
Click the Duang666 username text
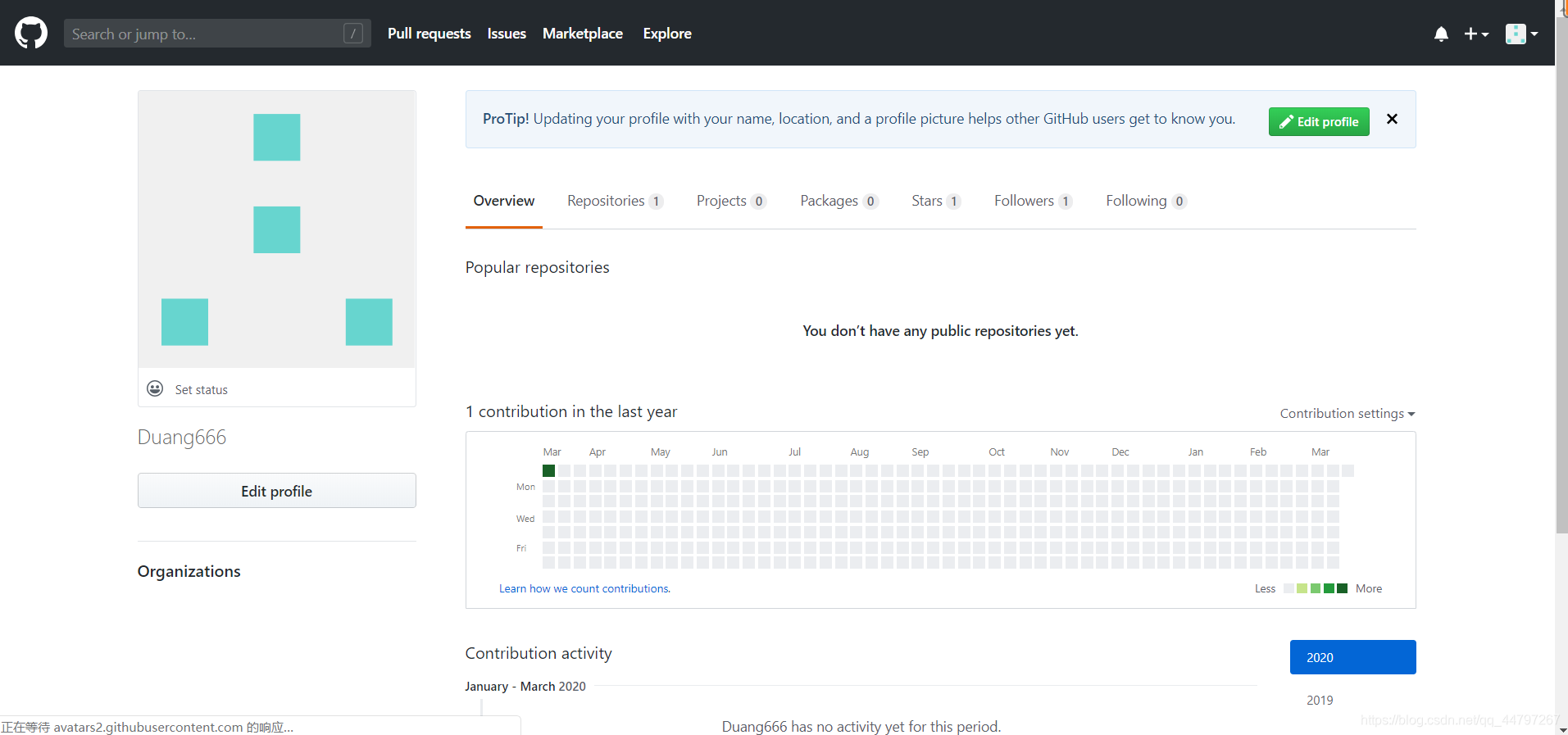pos(182,437)
